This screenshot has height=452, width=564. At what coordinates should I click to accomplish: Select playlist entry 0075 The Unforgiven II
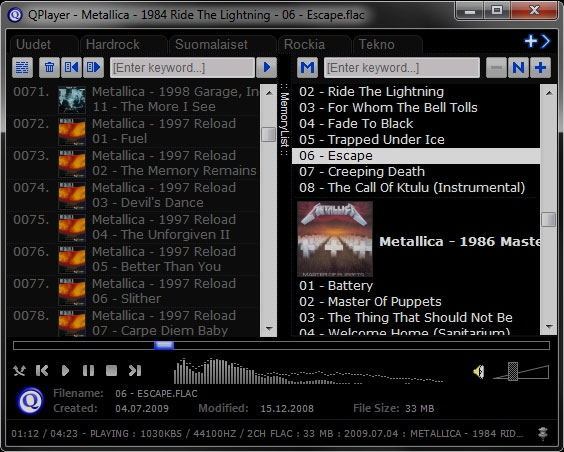point(133,227)
